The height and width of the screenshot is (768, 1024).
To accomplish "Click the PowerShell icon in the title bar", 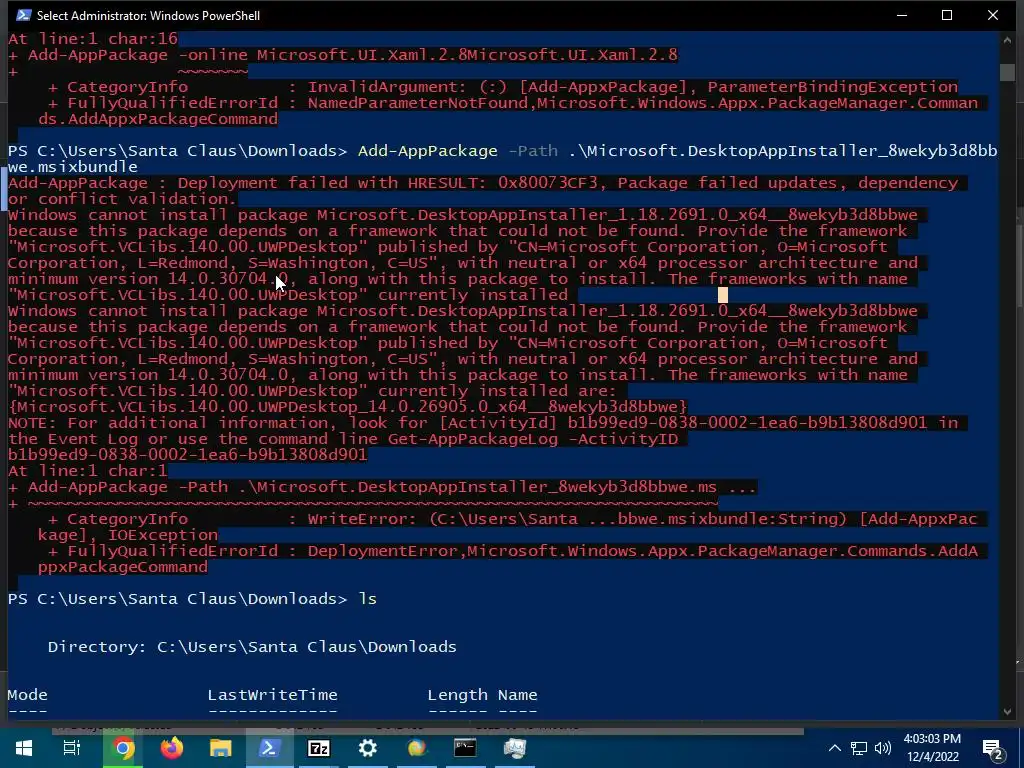I will (x=22, y=15).
